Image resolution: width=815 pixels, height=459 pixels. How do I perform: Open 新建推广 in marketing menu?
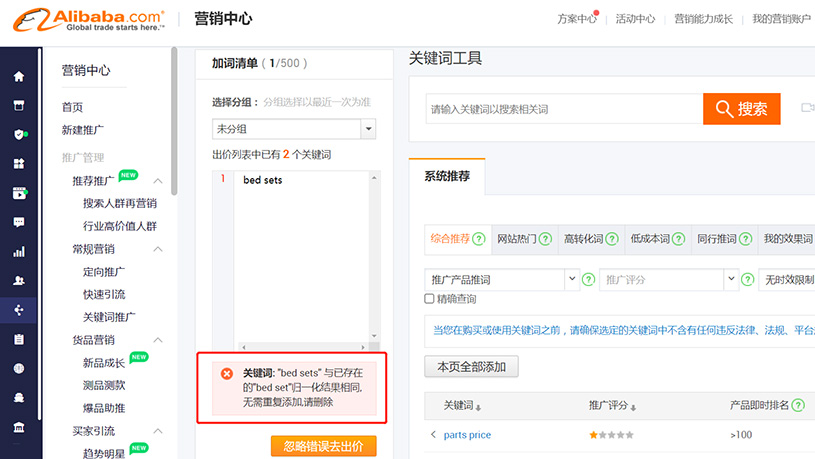83,130
